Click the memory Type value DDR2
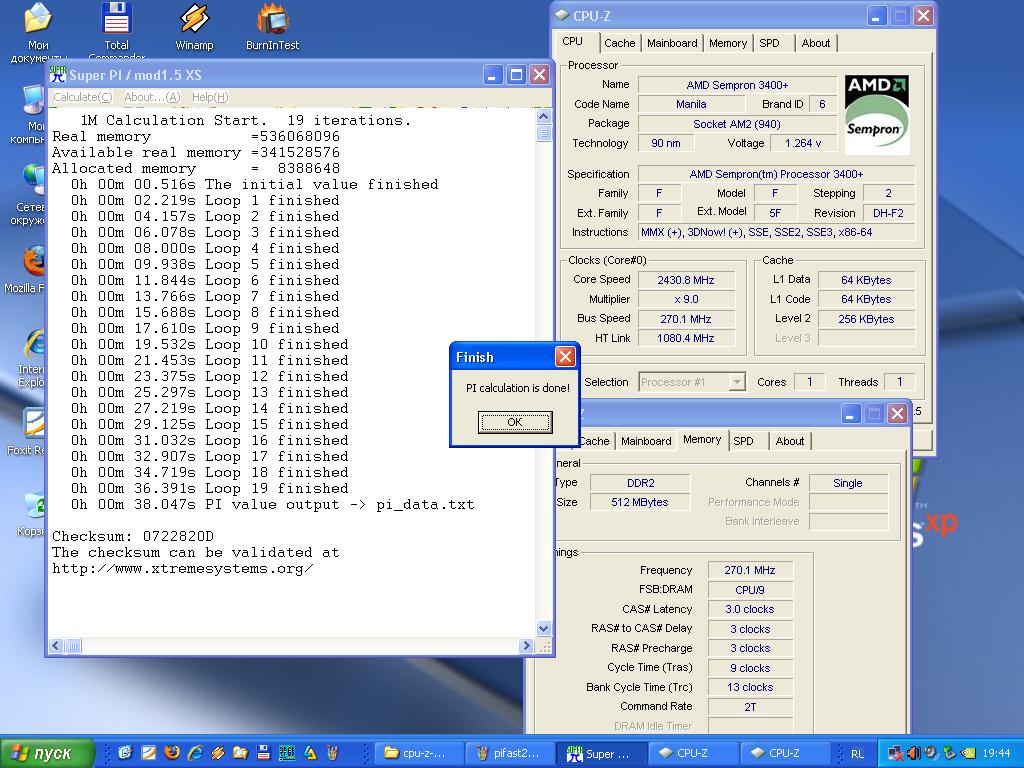The image size is (1024, 768). click(x=640, y=483)
